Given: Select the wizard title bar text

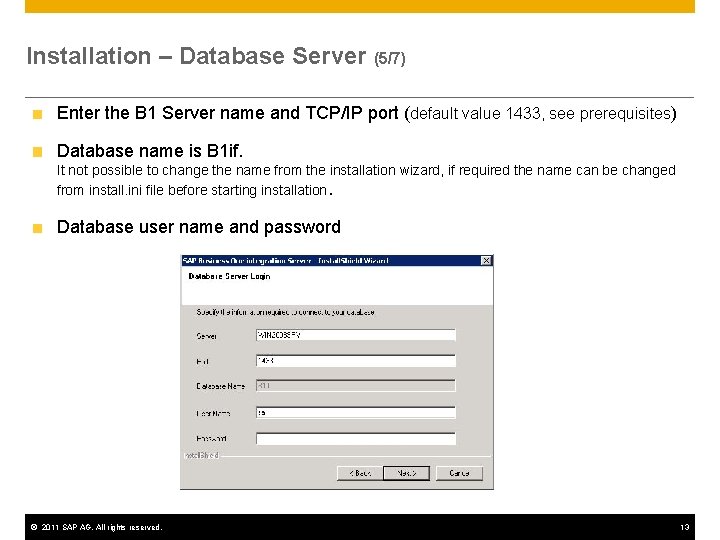Looking at the screenshot, I should coord(286,261).
